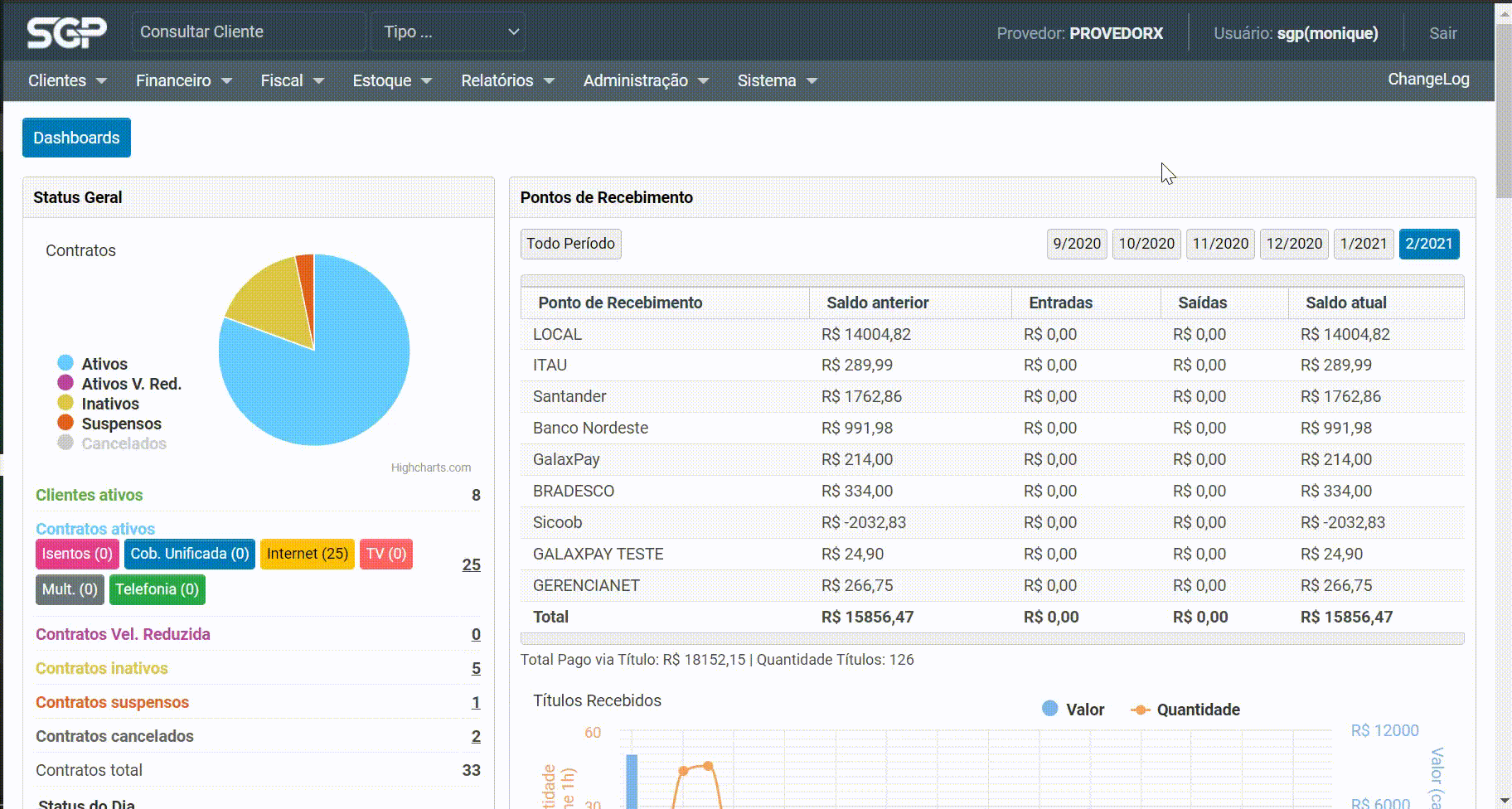Click the Highcharts.com credit link
This screenshot has height=809, width=1512.
431,467
